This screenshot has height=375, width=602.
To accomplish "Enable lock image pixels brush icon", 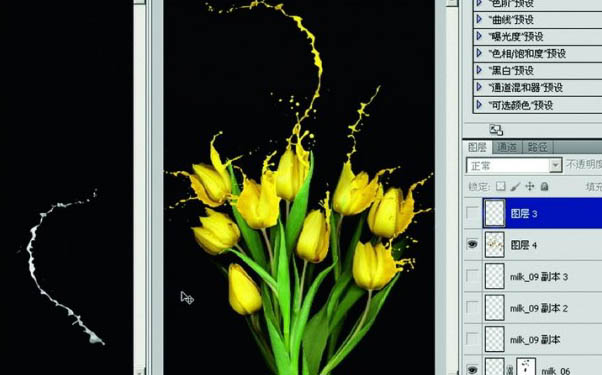I will tap(515, 187).
